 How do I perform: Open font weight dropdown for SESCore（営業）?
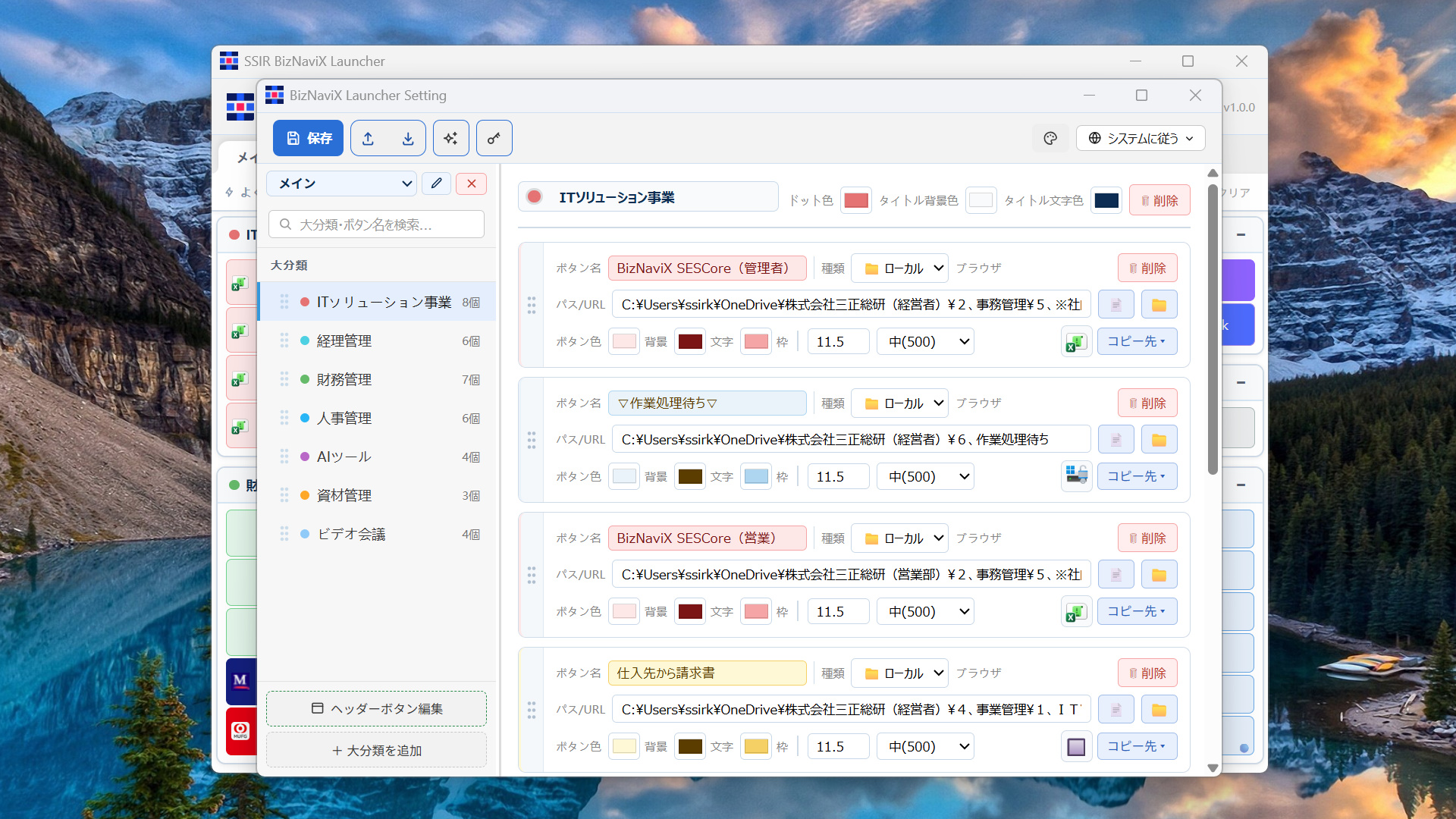tap(925, 611)
